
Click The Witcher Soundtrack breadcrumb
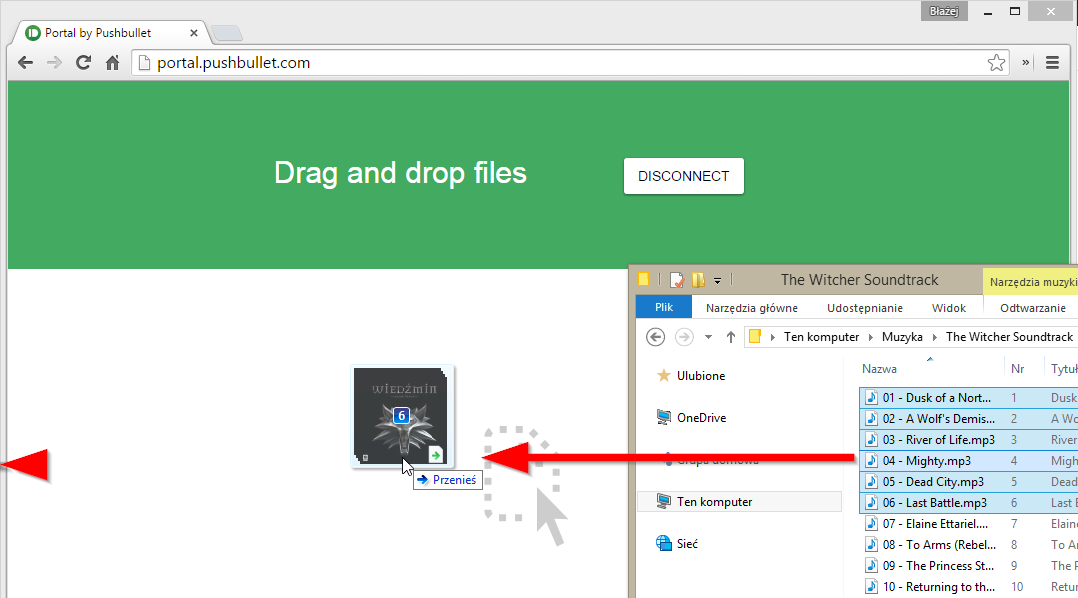1009,337
